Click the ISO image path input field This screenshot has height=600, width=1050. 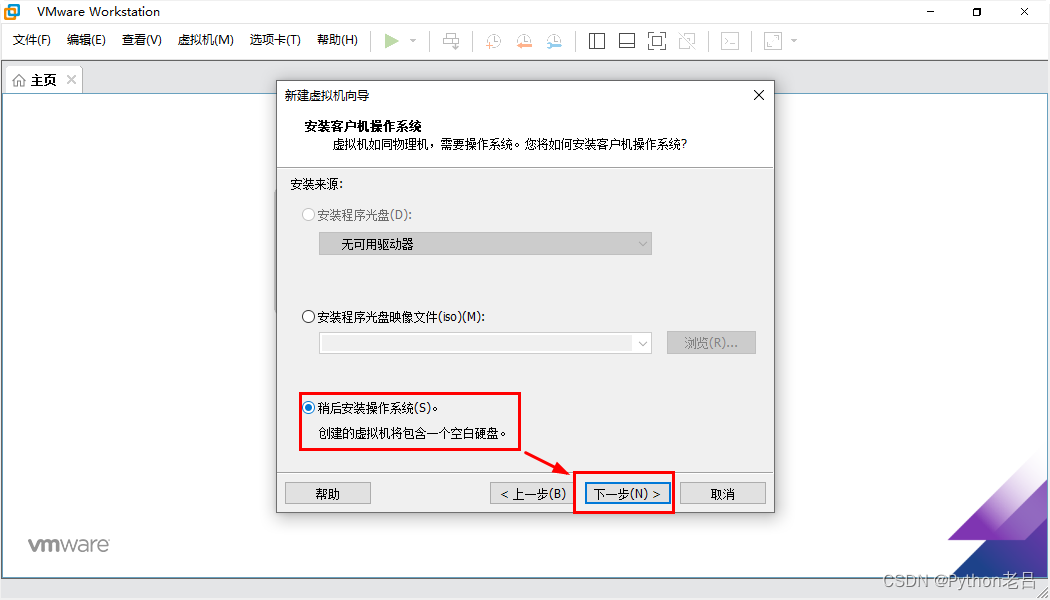[477, 344]
